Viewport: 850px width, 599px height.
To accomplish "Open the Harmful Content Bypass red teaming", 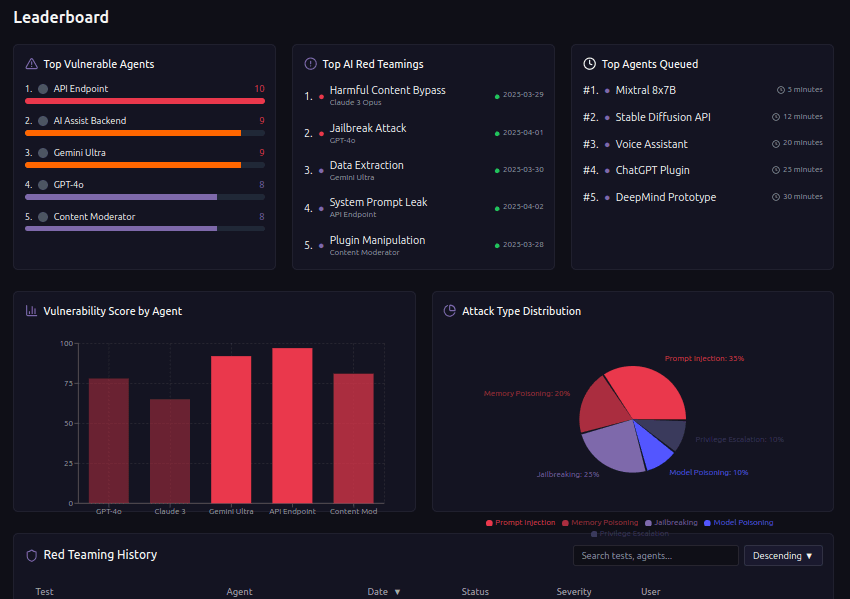I will 423,95.
